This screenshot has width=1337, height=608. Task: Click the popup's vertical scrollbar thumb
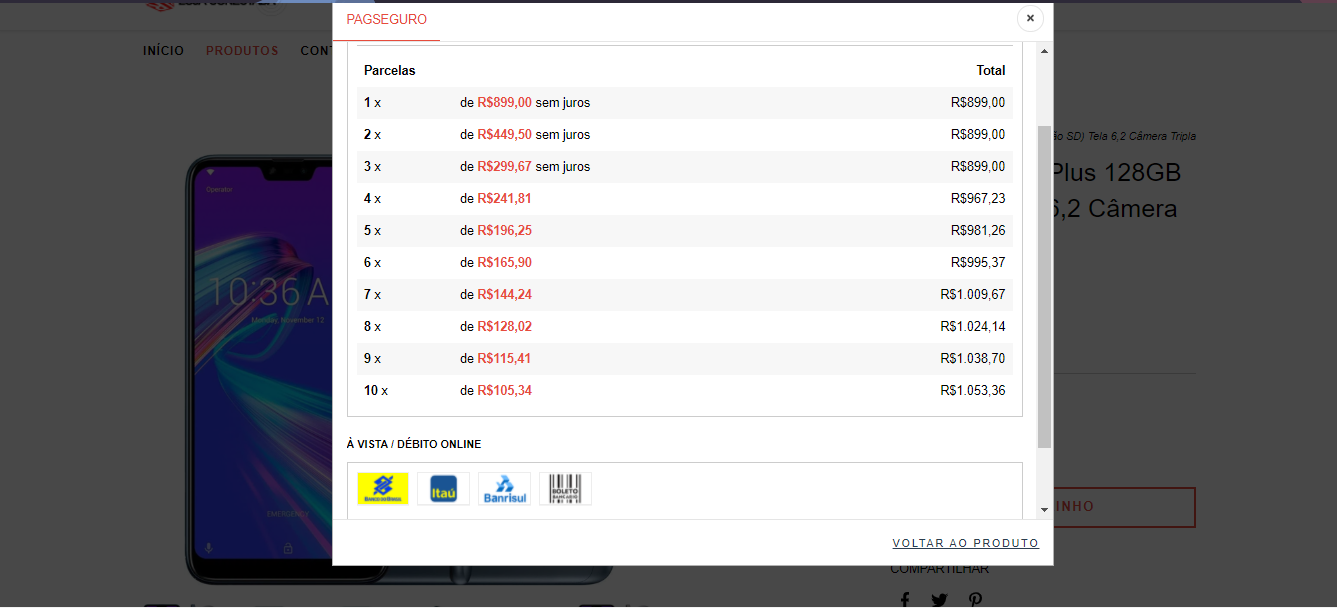coord(1044,287)
